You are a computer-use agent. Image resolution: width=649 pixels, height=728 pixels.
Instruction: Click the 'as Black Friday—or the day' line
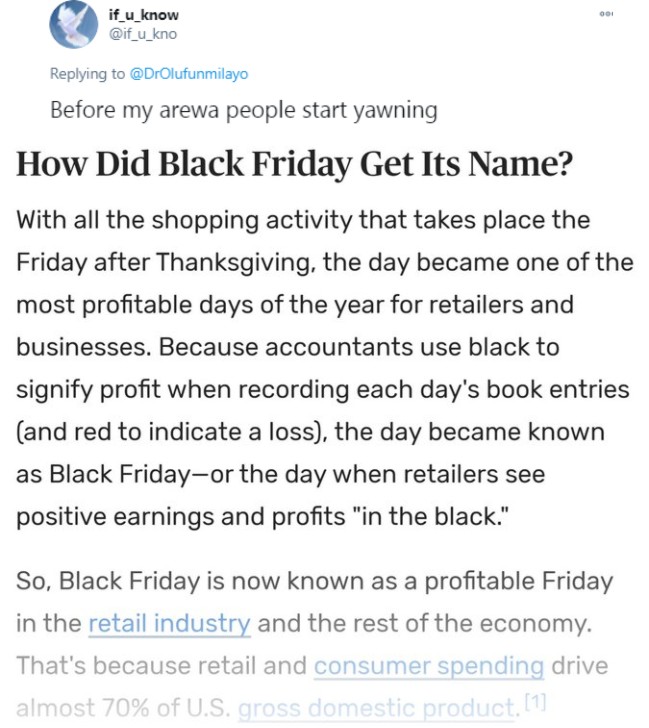pyautogui.click(x=280, y=474)
